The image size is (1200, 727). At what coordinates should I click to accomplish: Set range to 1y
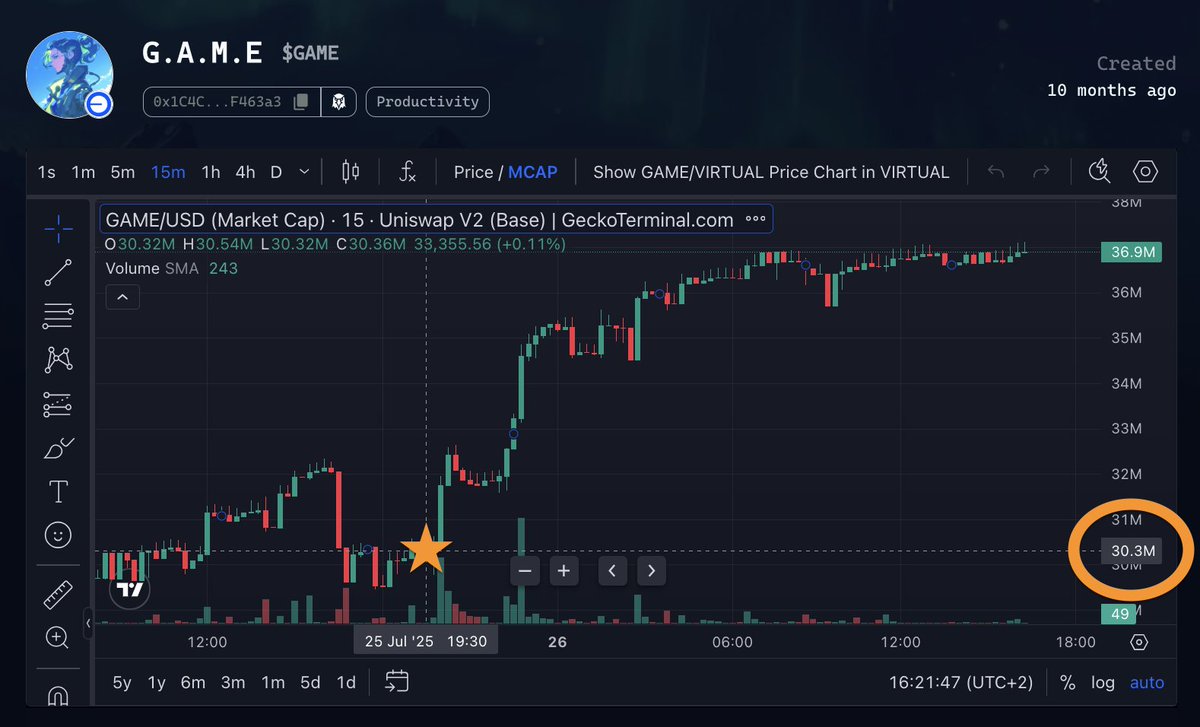[157, 682]
